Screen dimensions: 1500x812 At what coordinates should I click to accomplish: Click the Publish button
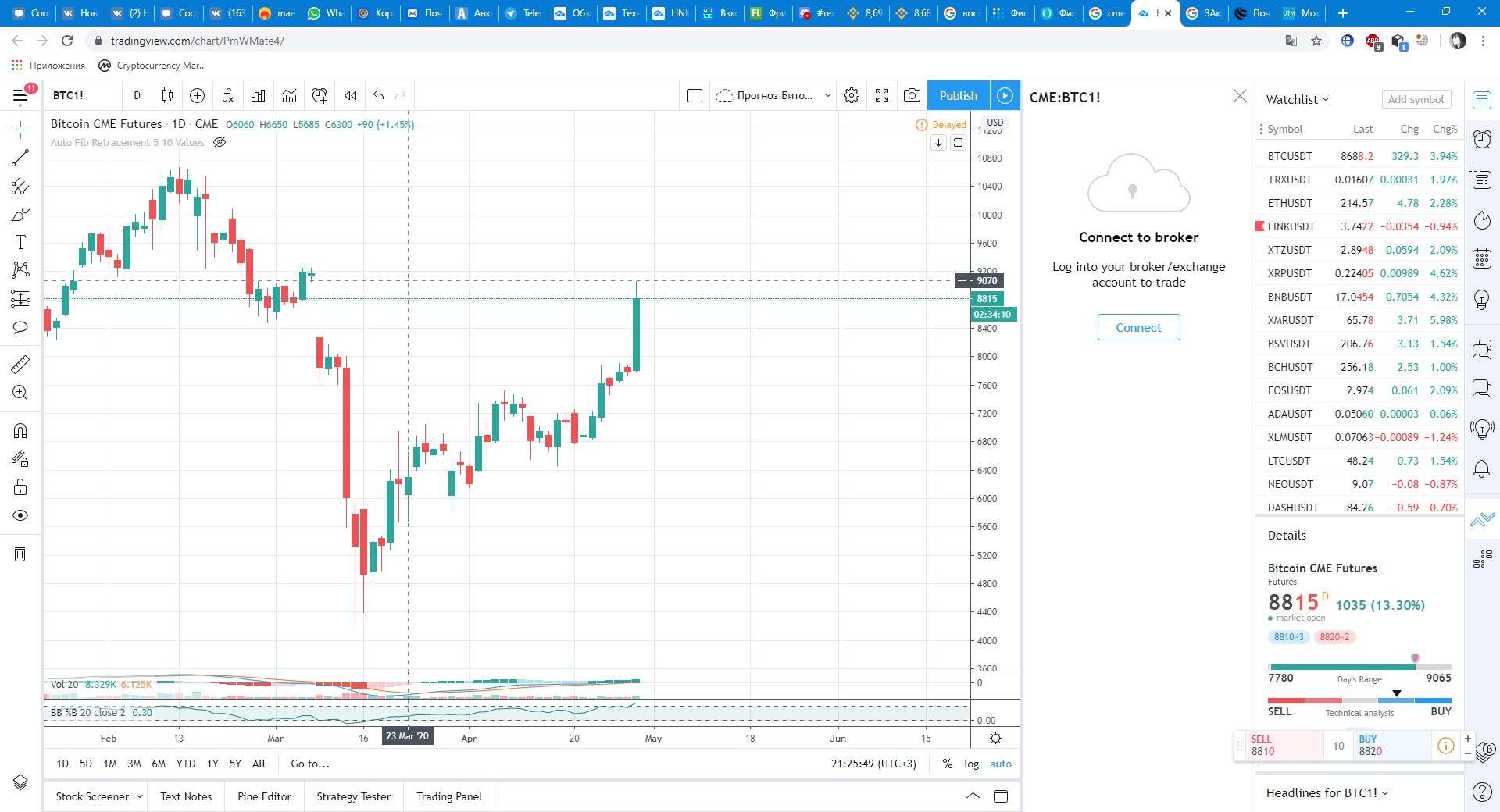point(959,95)
